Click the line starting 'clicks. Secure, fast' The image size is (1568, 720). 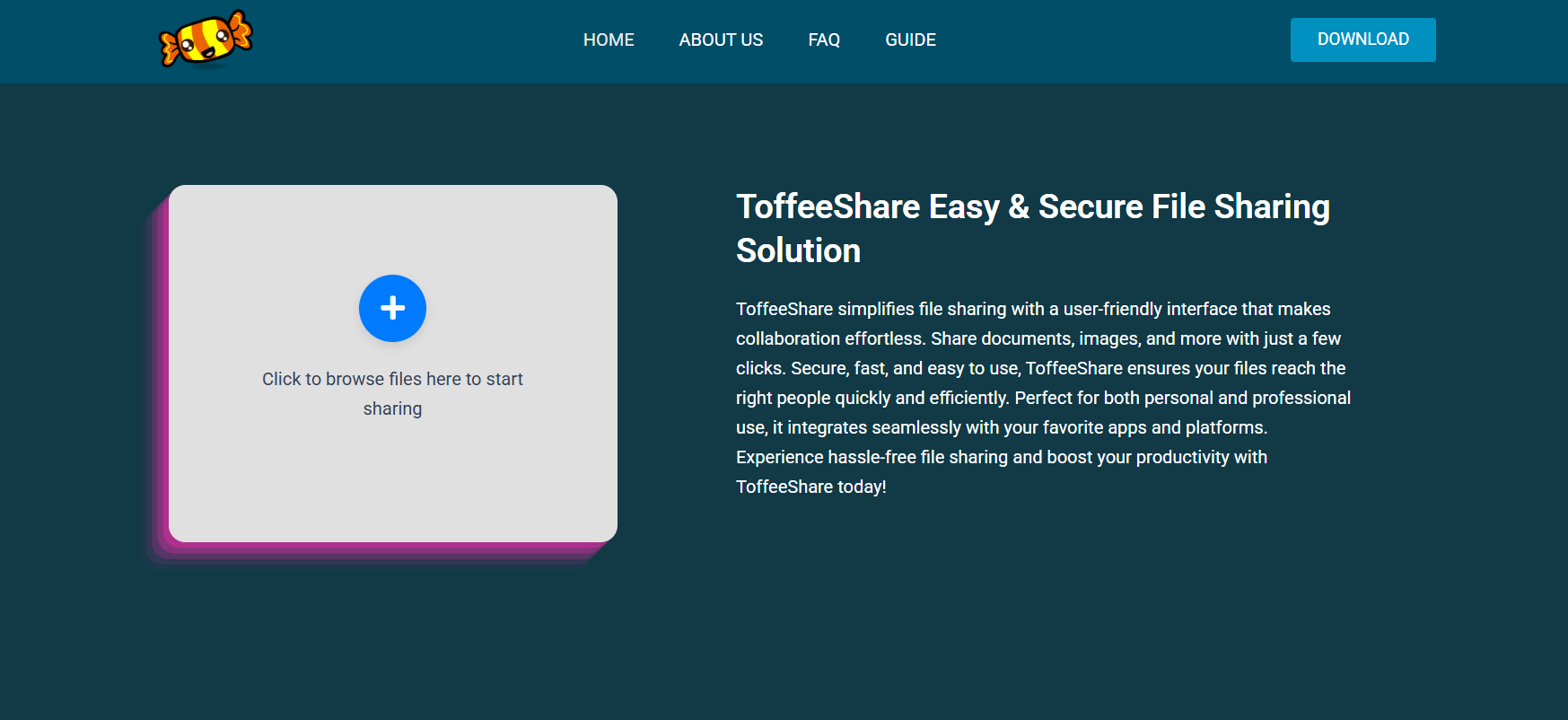(x=1040, y=368)
